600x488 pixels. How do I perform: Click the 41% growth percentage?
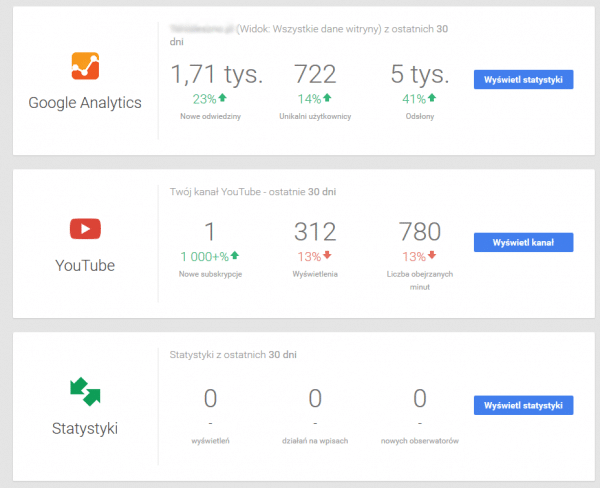click(414, 99)
